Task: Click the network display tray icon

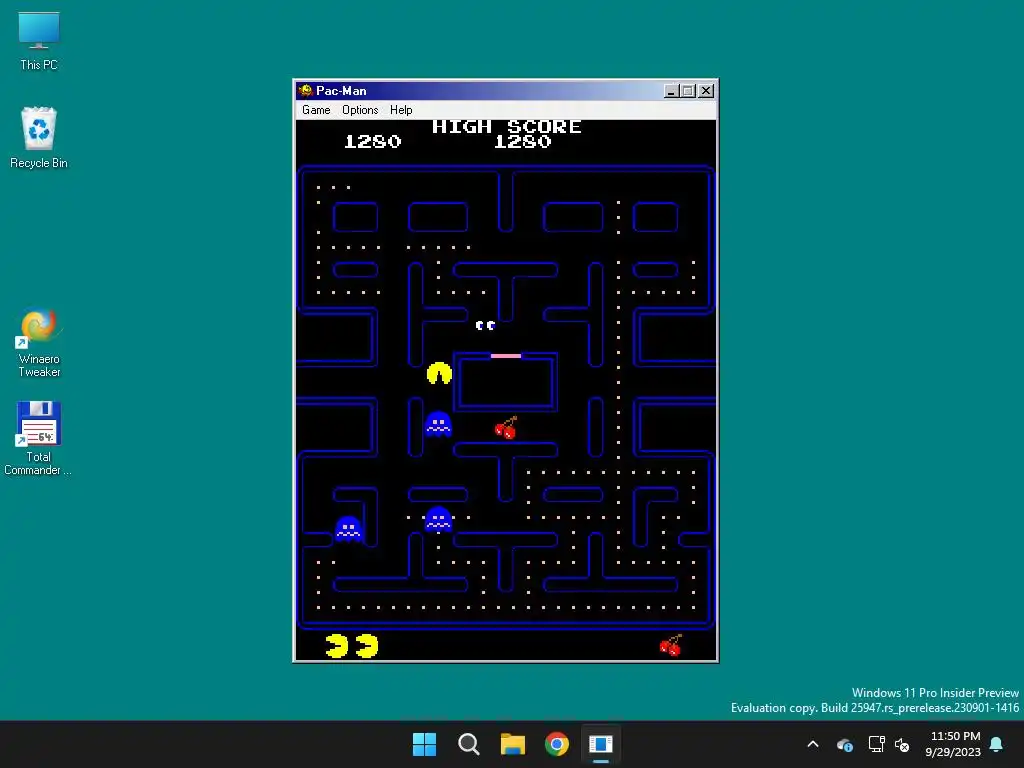Action: [x=876, y=744]
